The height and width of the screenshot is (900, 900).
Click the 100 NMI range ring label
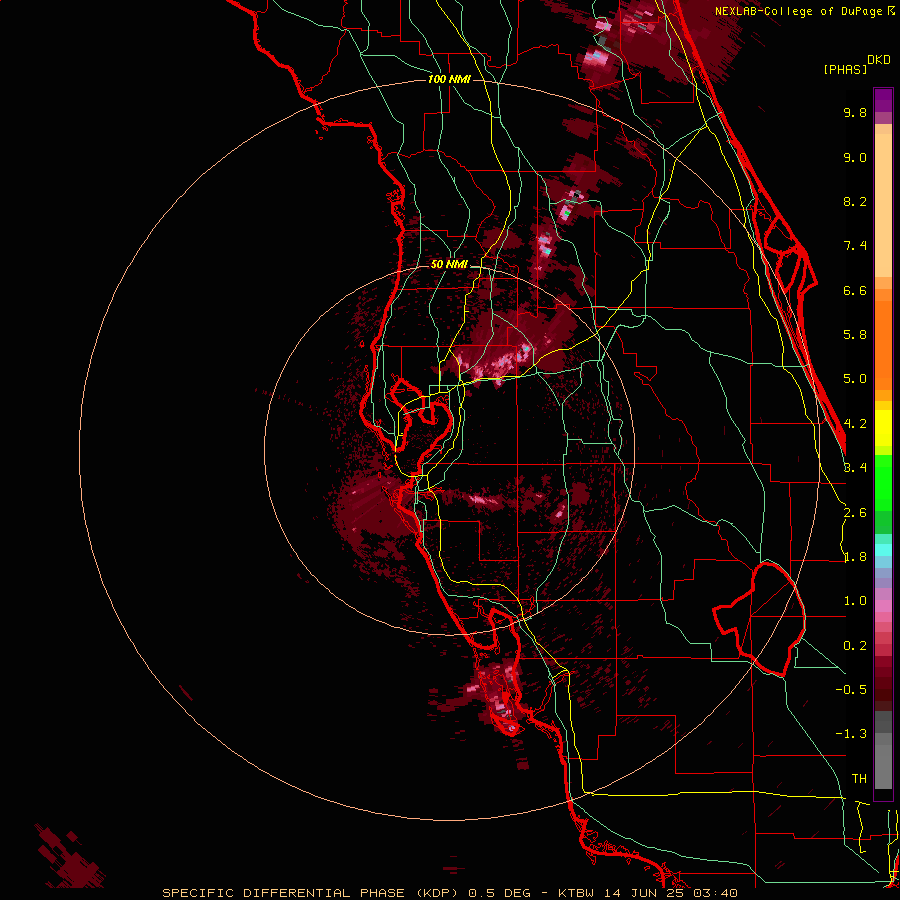point(449,79)
